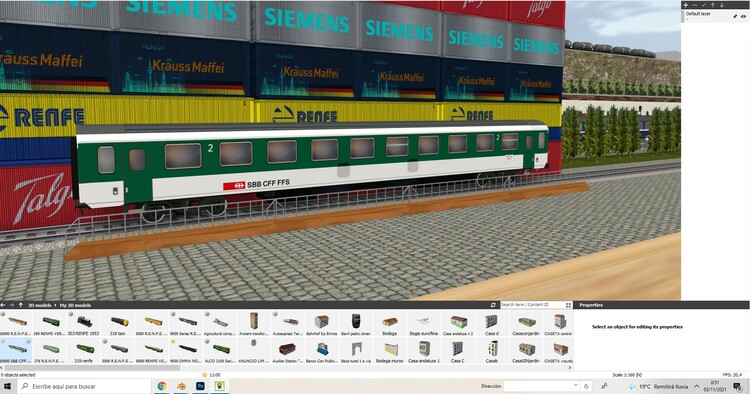Select the 9000 Series R.E. model
This screenshot has width=750, height=394.
coord(186,324)
